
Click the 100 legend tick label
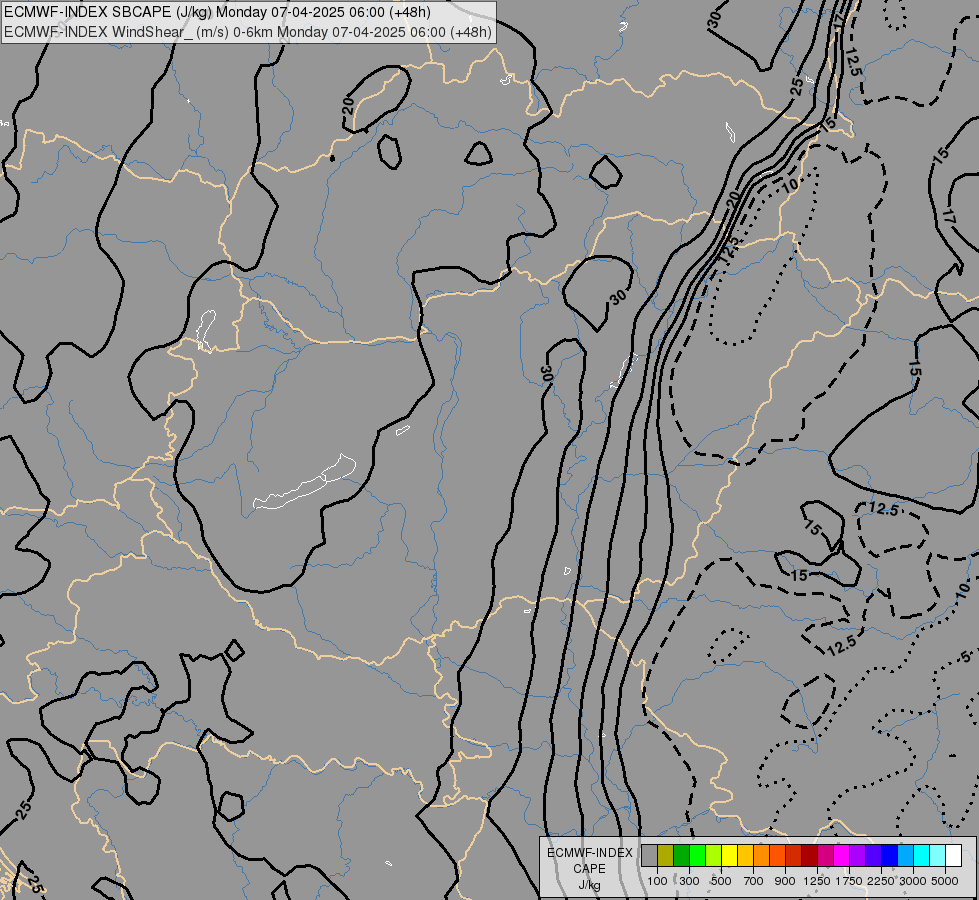(657, 881)
